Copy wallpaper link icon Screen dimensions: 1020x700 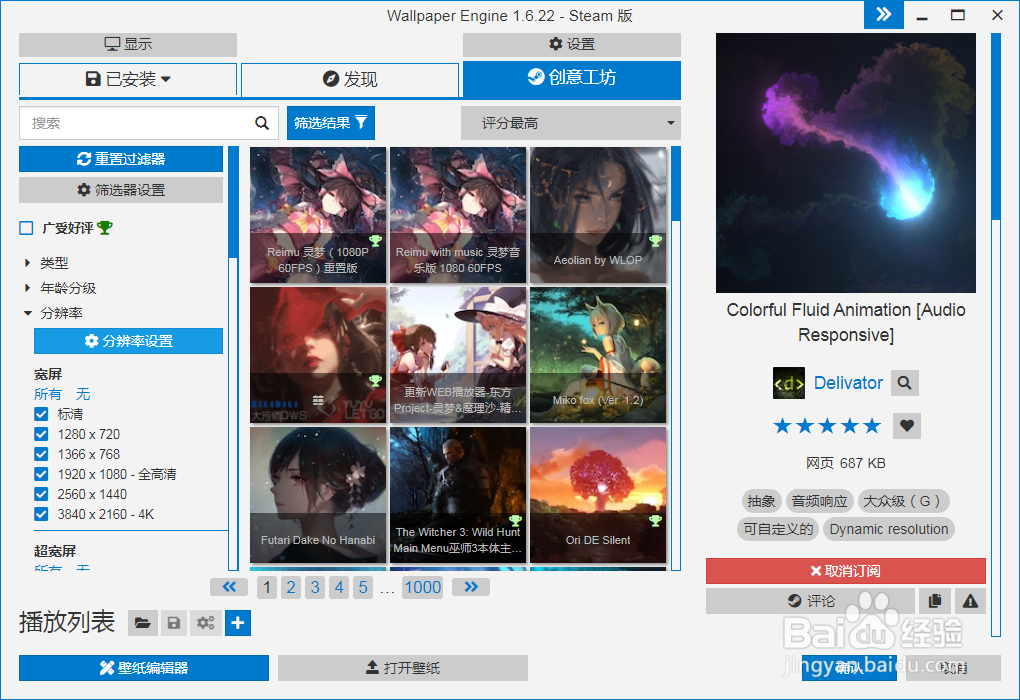[x=935, y=601]
